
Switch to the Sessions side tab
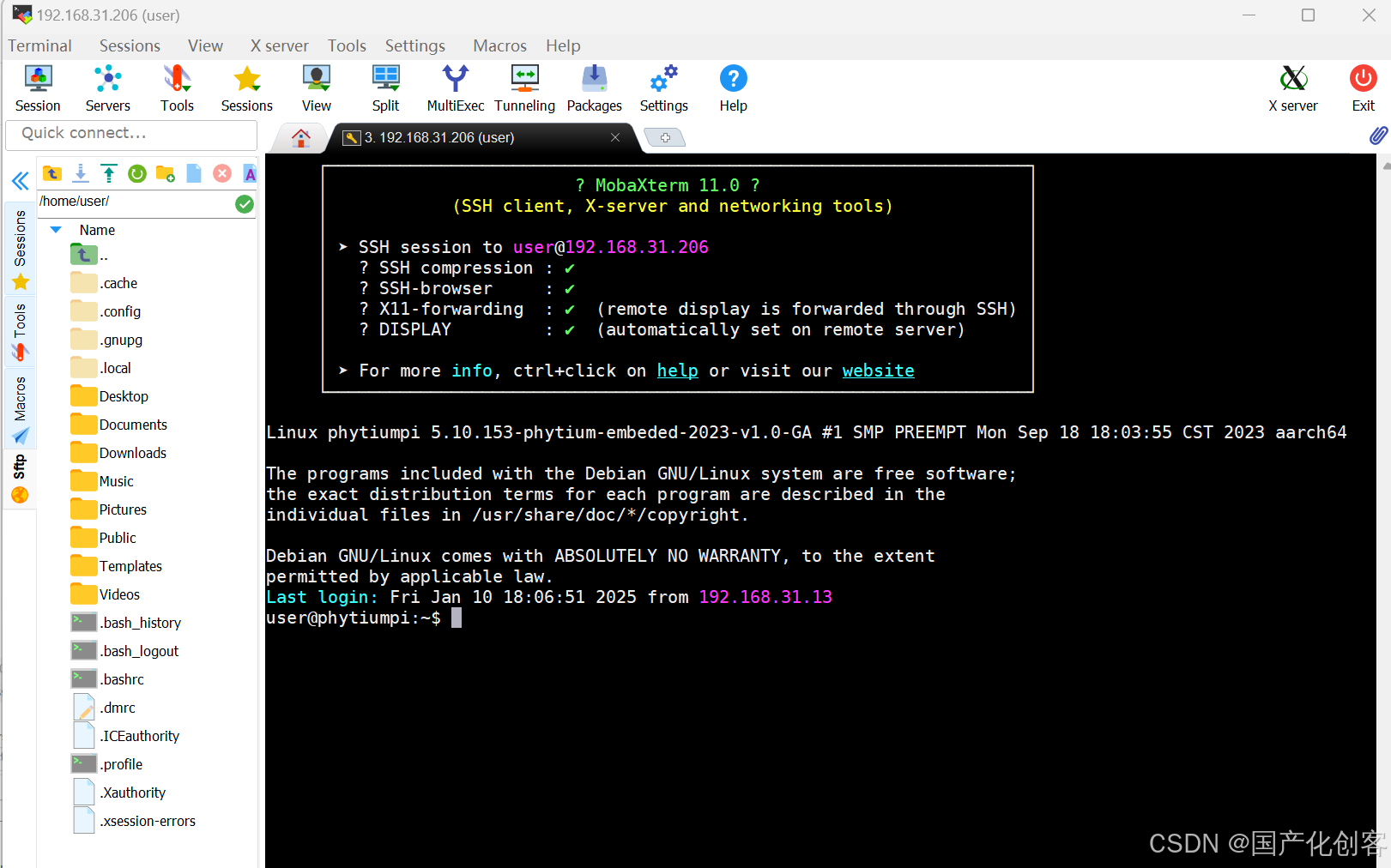(21, 249)
